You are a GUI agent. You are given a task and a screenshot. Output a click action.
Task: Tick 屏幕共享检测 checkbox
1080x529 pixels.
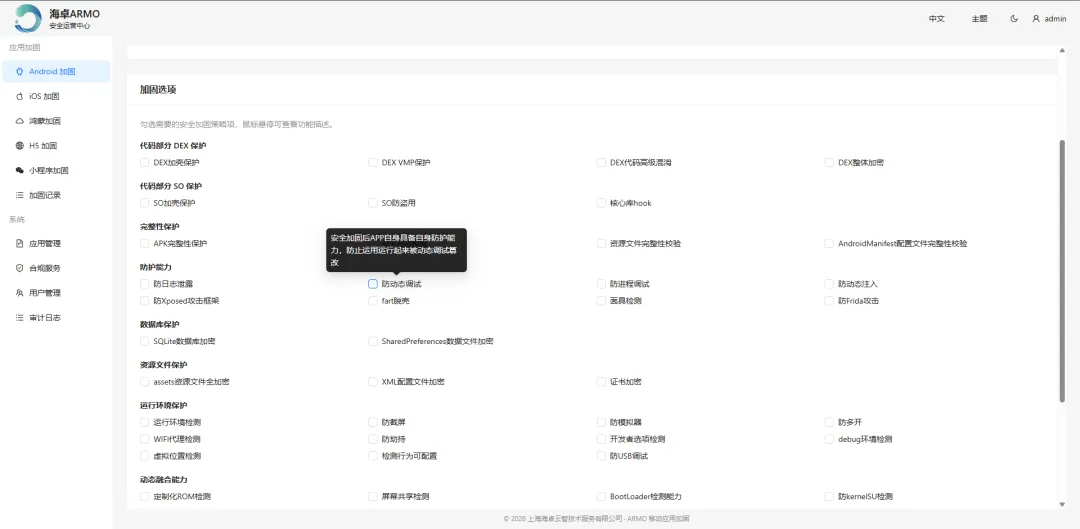coord(373,497)
